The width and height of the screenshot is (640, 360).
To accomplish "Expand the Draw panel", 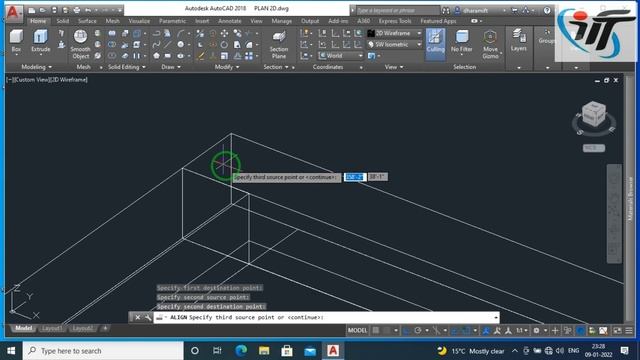I will pyautogui.click(x=171, y=67).
